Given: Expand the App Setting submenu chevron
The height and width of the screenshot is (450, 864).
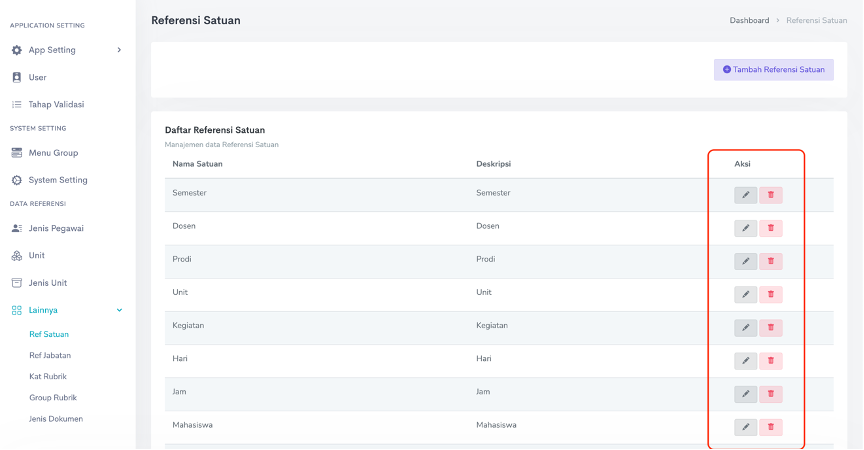Looking at the screenshot, I should tap(119, 50).
